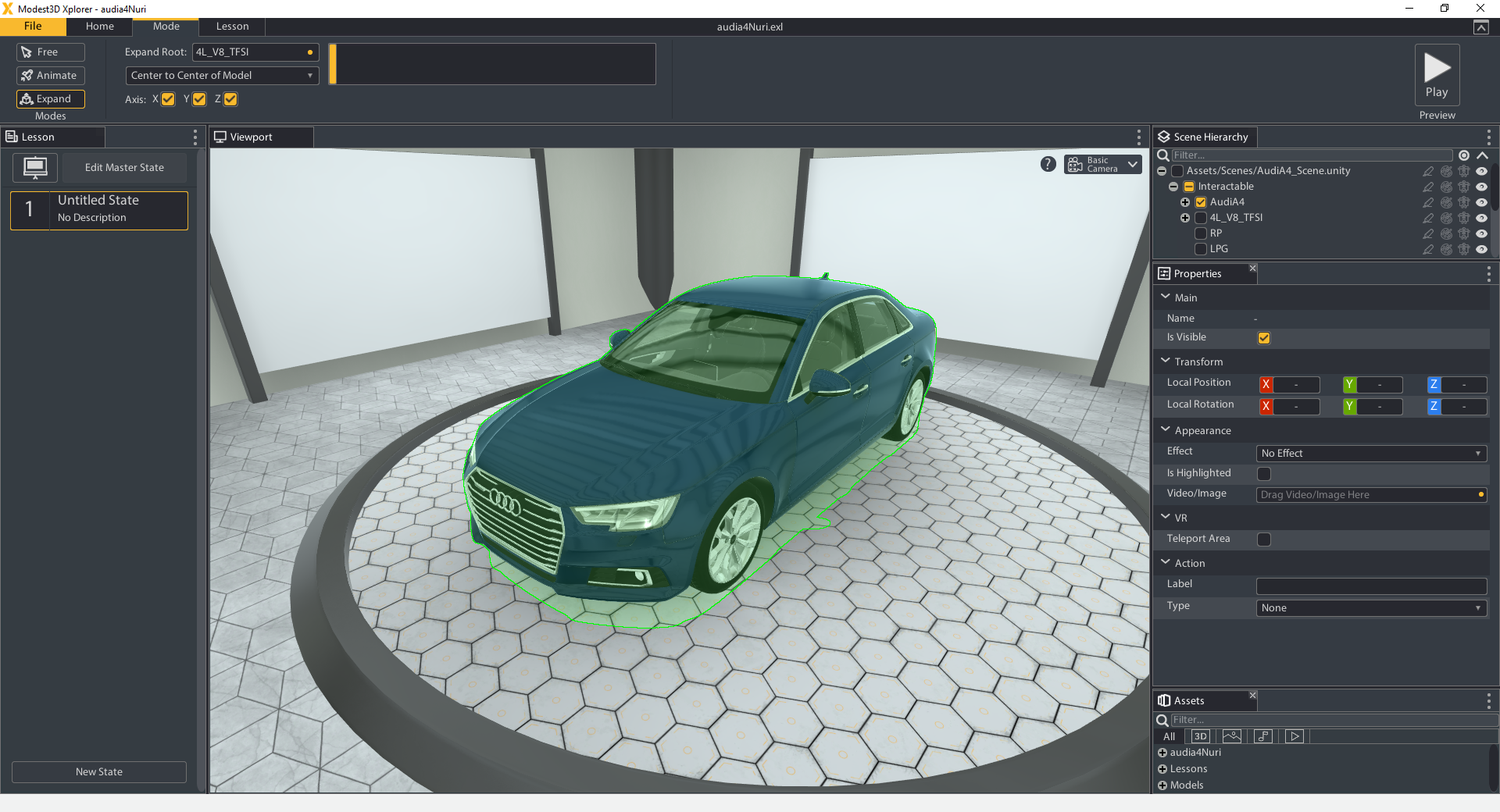Open Lesson panel three-dot options menu
Screen dimensions: 1500x812
point(195,137)
